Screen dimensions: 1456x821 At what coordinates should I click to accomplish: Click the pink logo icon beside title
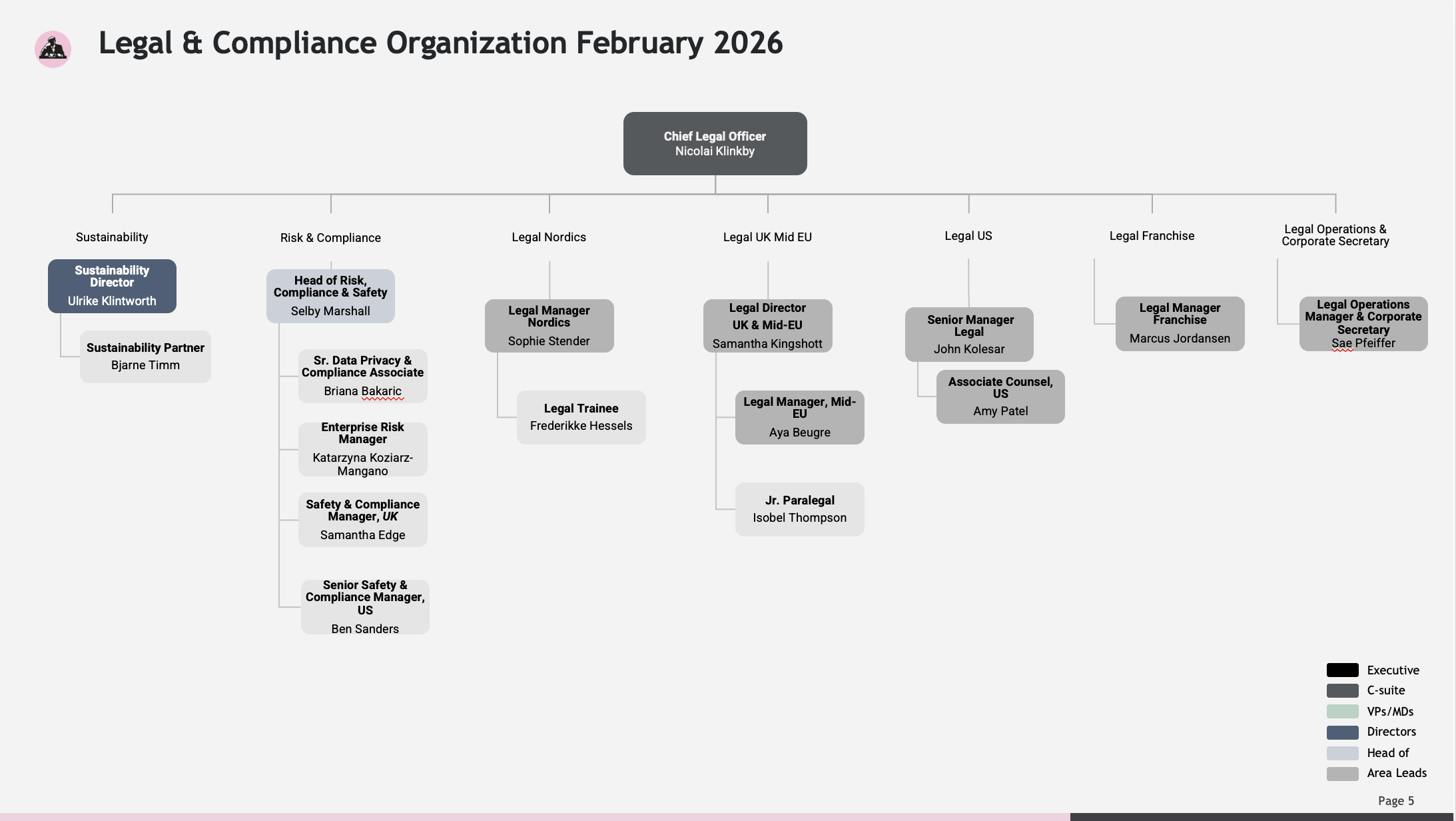click(x=53, y=49)
